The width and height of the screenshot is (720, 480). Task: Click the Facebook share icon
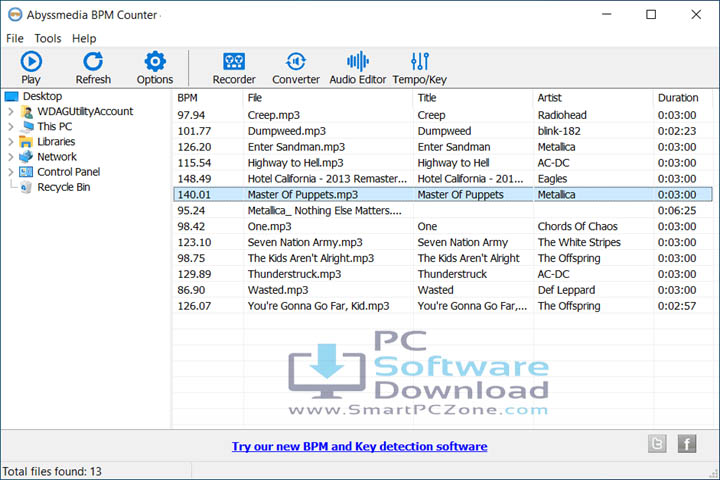(687, 444)
